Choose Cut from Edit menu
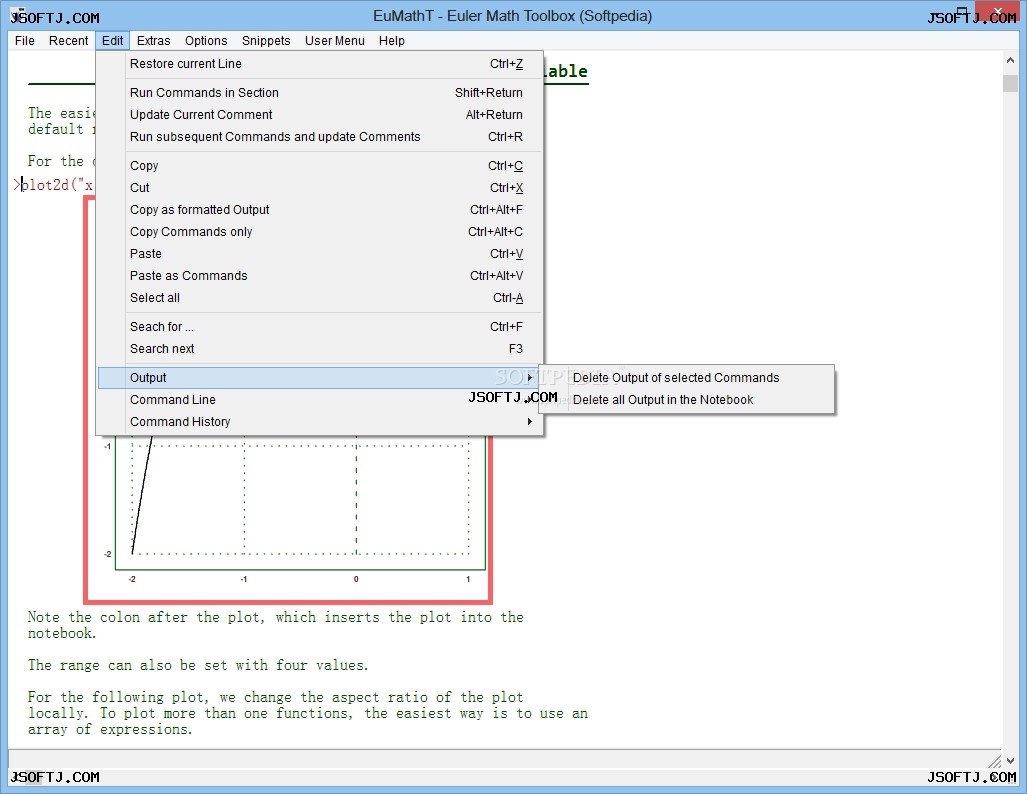 [x=320, y=187]
